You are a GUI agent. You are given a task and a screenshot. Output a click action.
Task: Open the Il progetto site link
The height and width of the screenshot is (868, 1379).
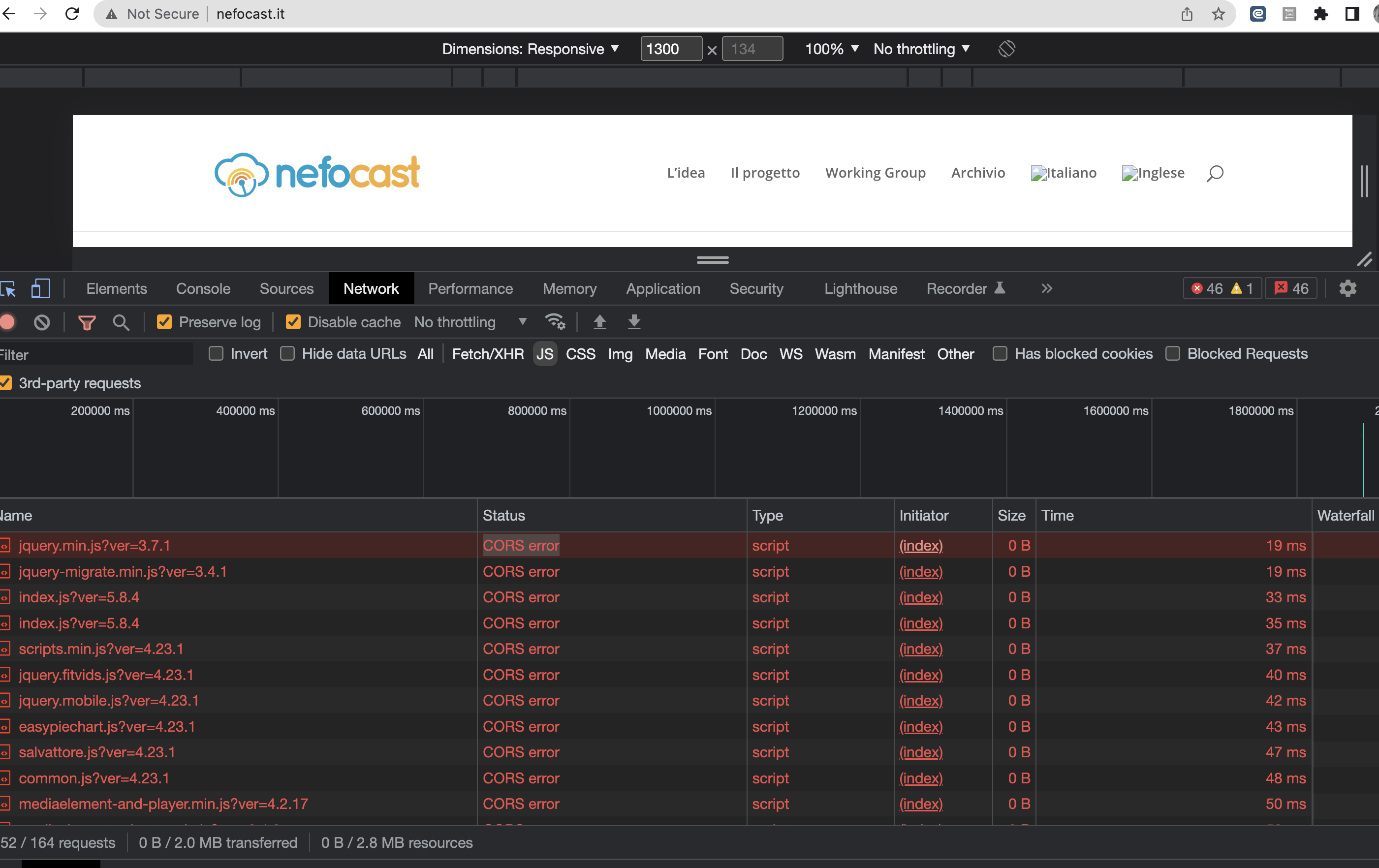point(764,173)
